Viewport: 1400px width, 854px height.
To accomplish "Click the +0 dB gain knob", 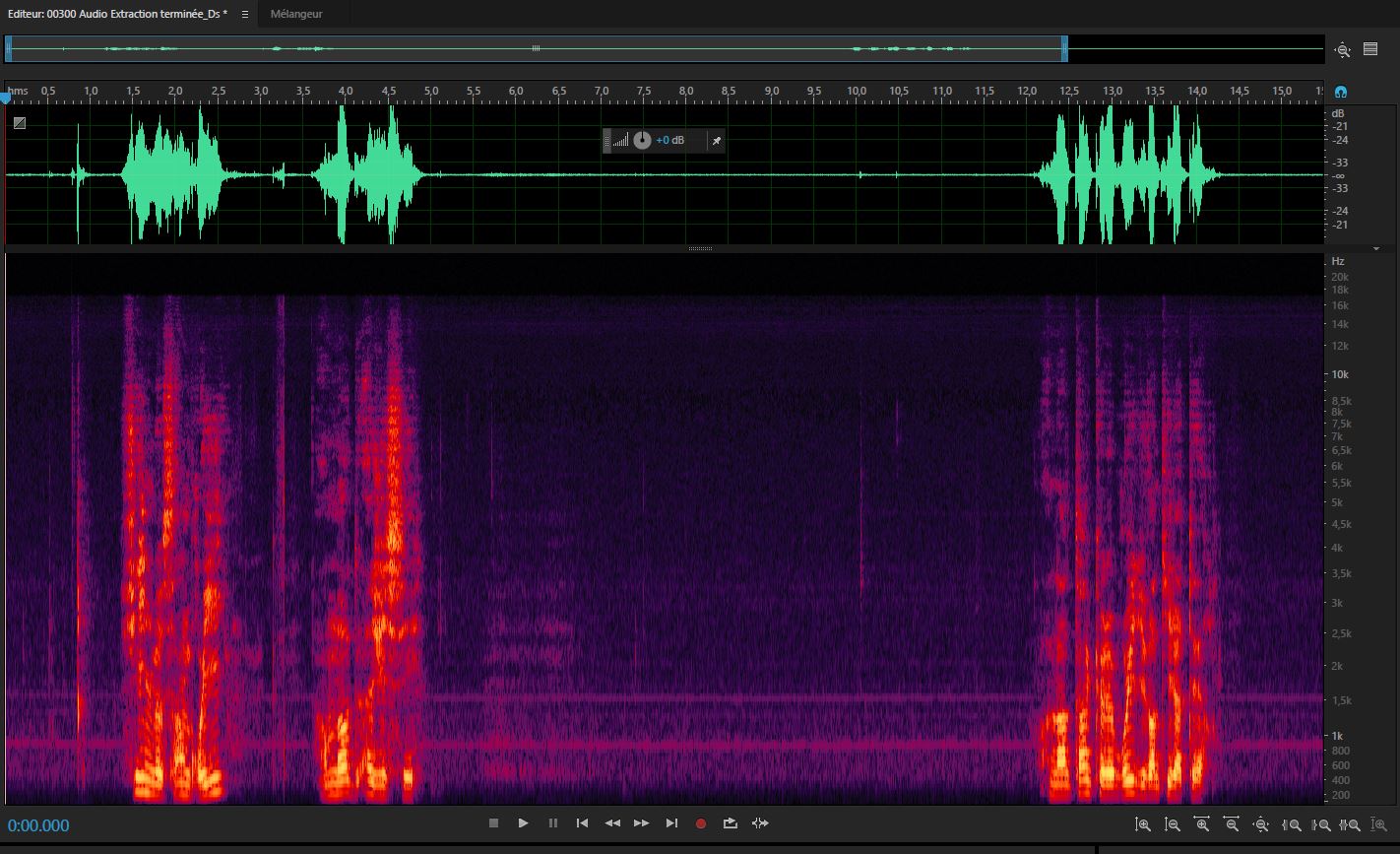I will 642,141.
